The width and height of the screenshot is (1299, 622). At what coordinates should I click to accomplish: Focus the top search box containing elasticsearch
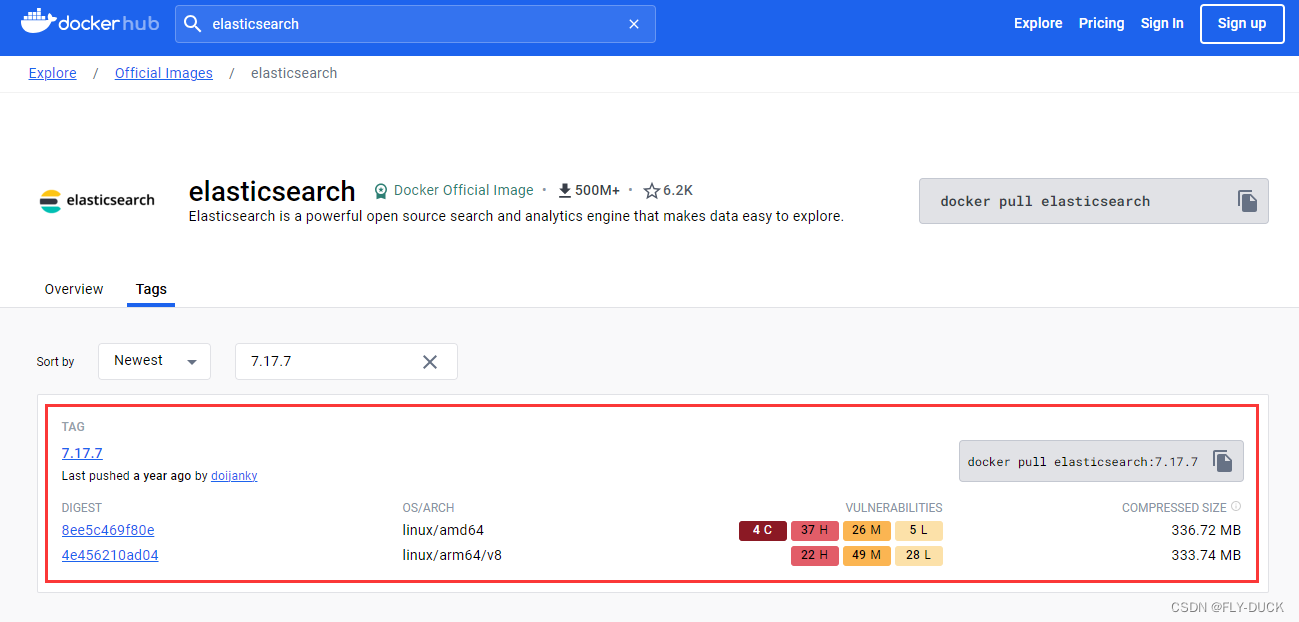click(415, 24)
